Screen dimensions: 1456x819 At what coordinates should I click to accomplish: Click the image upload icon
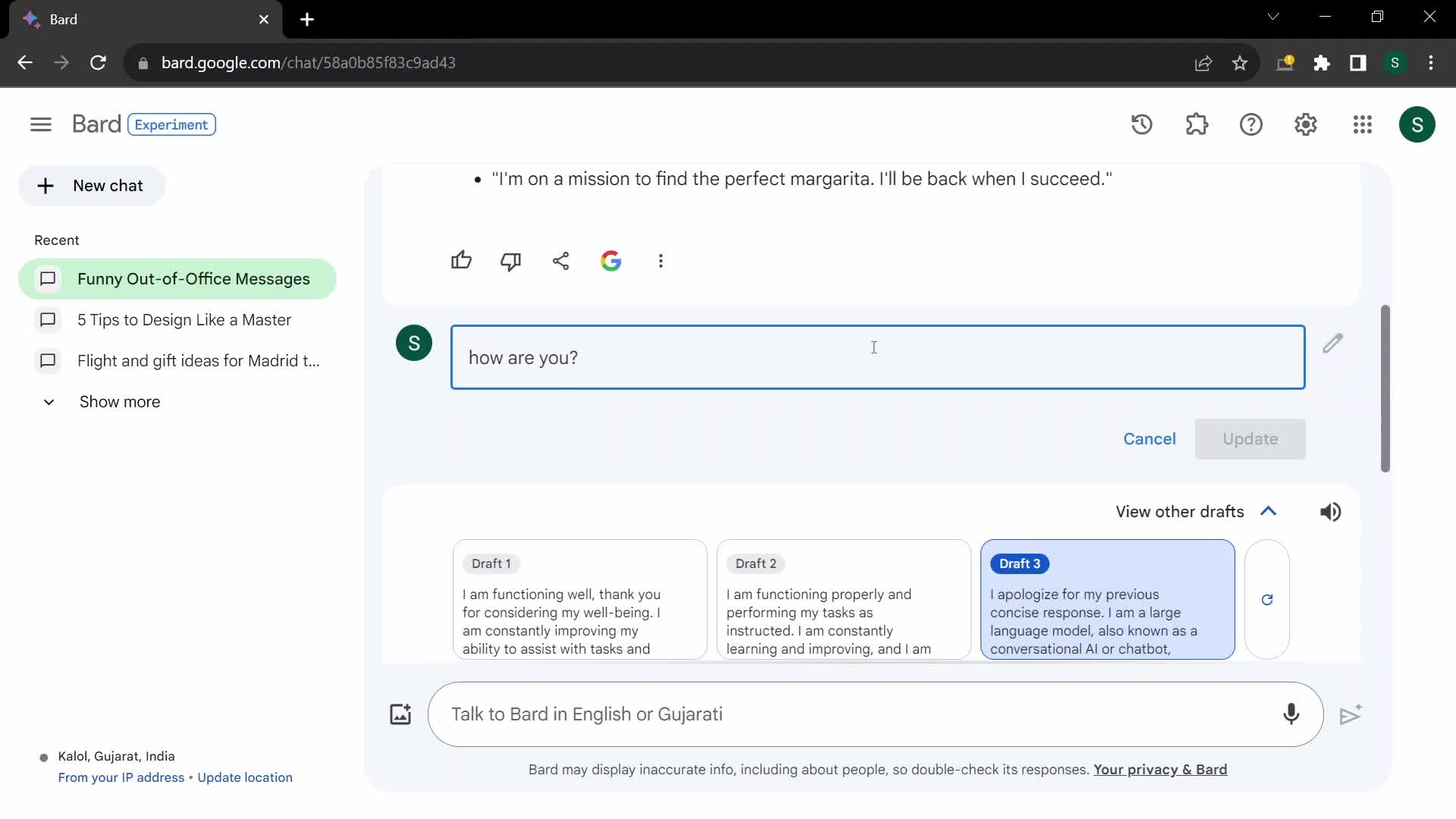(400, 713)
